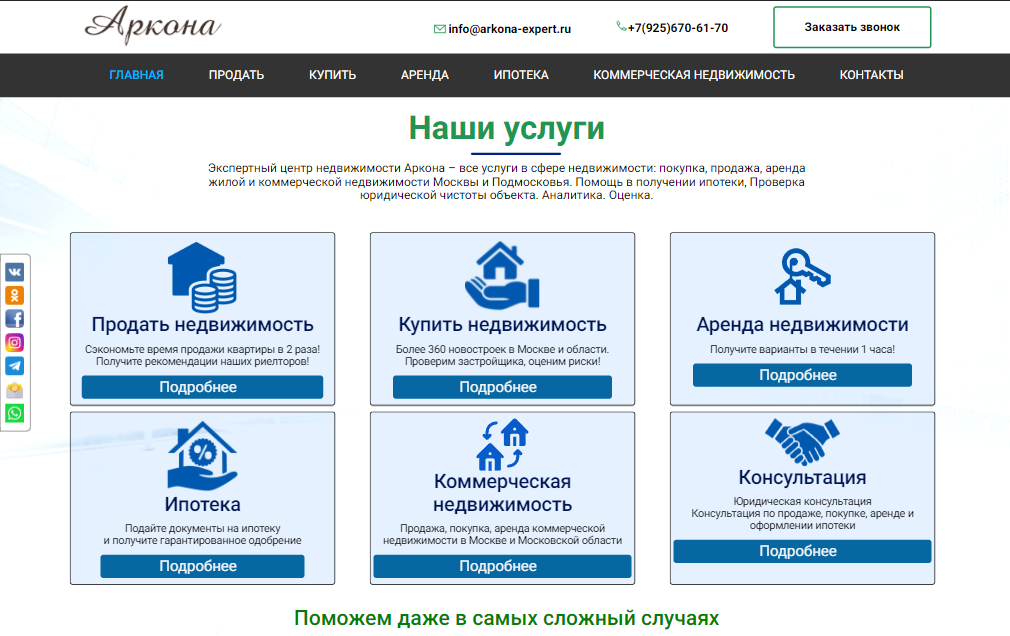Click the mortgage percent house icon
The image size is (1010, 636).
(202, 456)
